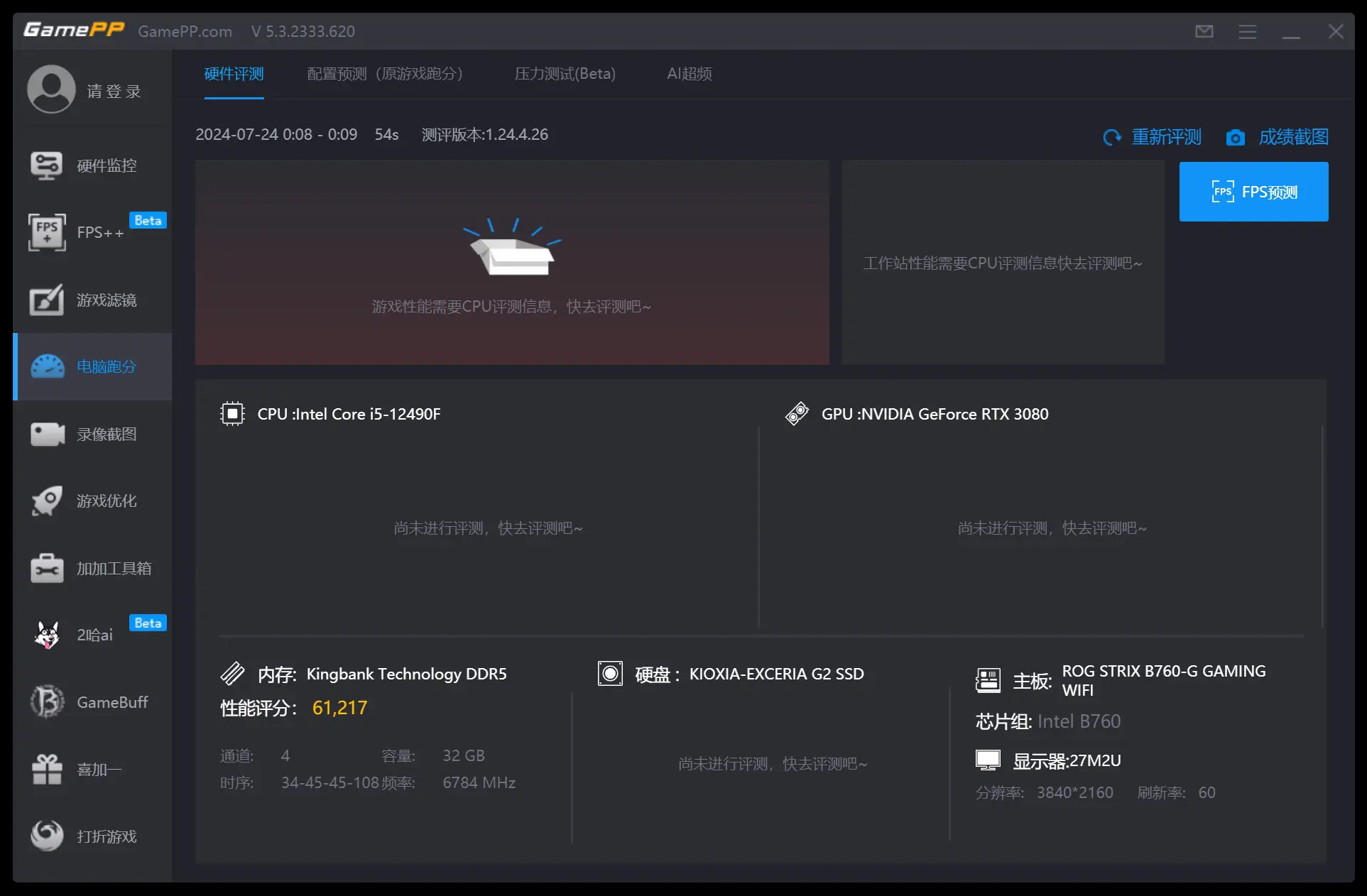Click the GPU :NVIDIA GeForce RTX 3080 text
This screenshot has width=1367, height=896.
tap(935, 414)
